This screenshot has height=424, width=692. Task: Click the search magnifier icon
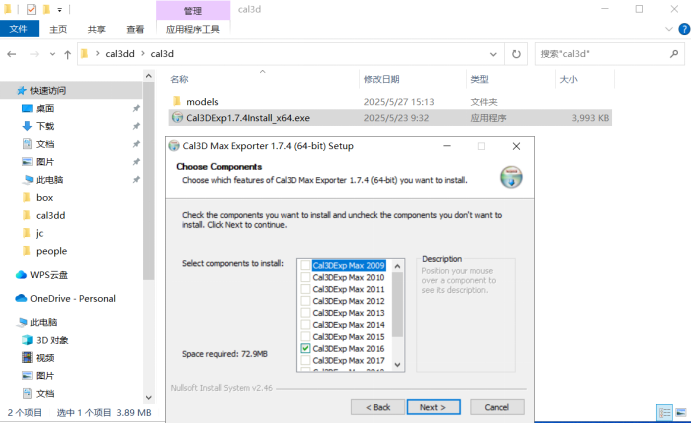click(674, 54)
